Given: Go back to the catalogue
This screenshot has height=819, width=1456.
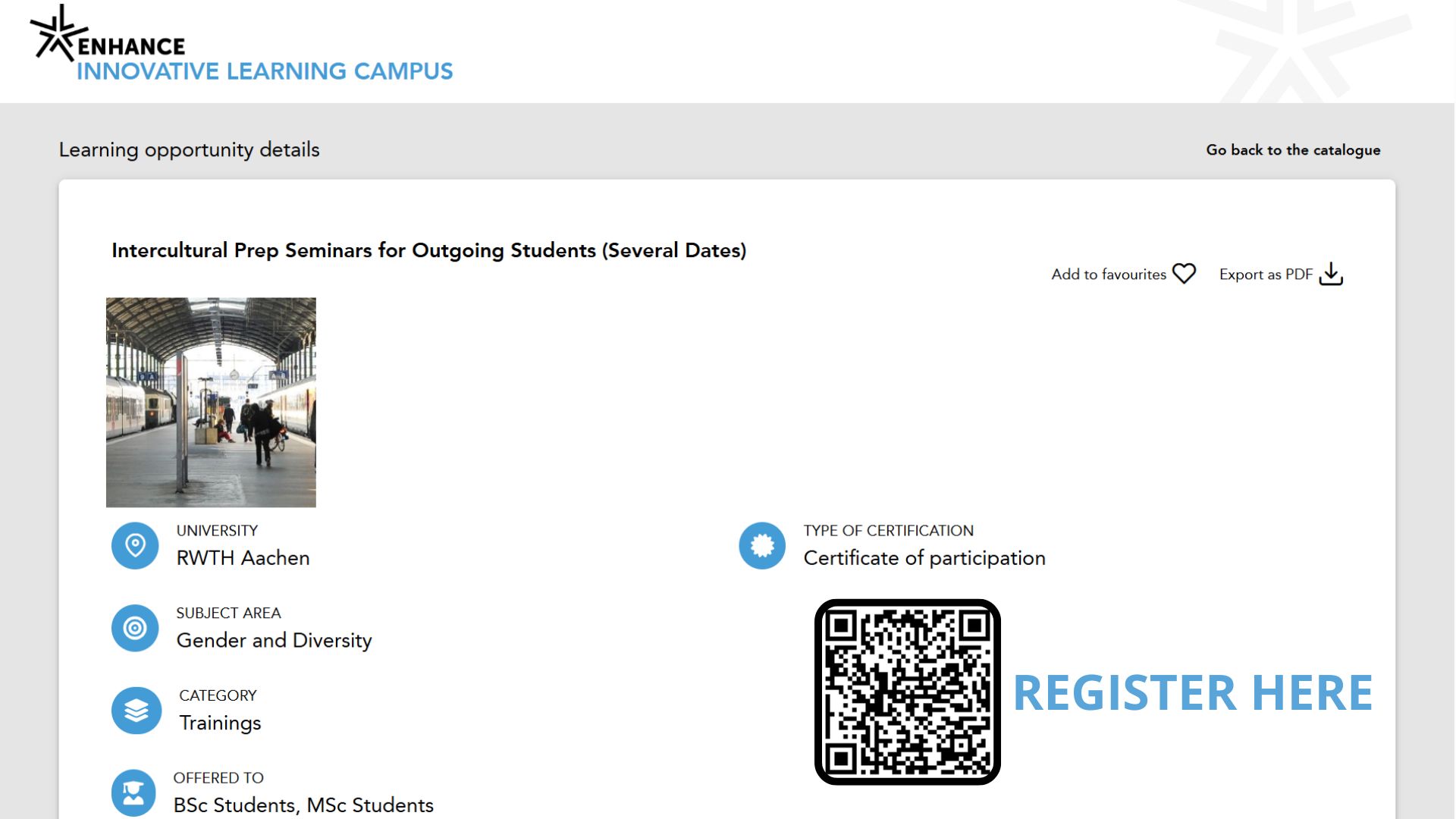Looking at the screenshot, I should tap(1293, 150).
